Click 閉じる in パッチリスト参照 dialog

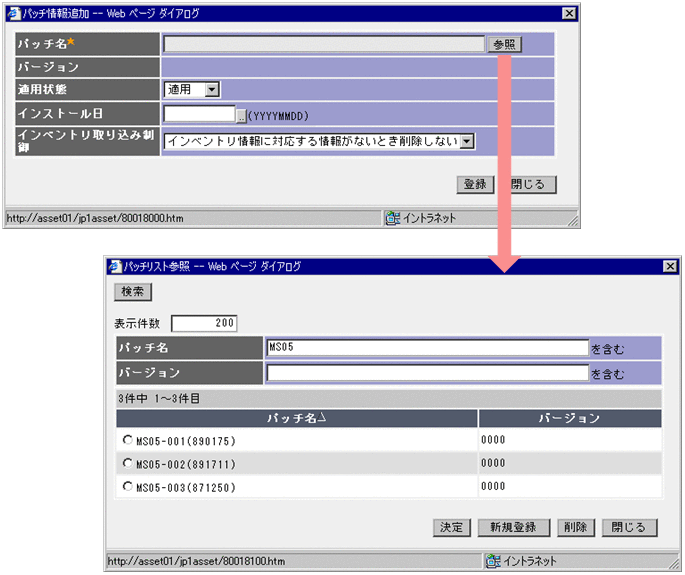point(629,527)
